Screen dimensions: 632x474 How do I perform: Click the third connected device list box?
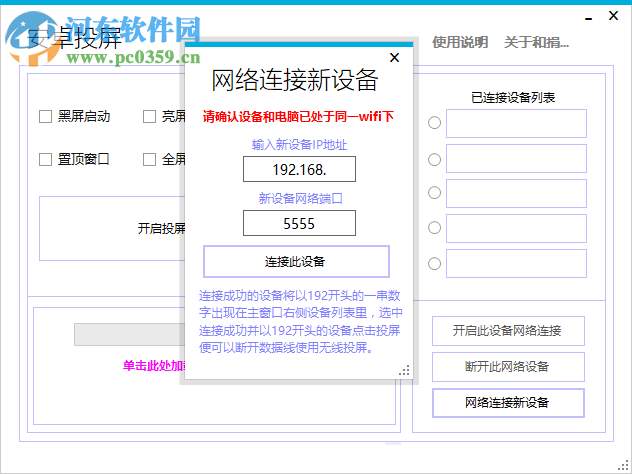tap(516, 193)
